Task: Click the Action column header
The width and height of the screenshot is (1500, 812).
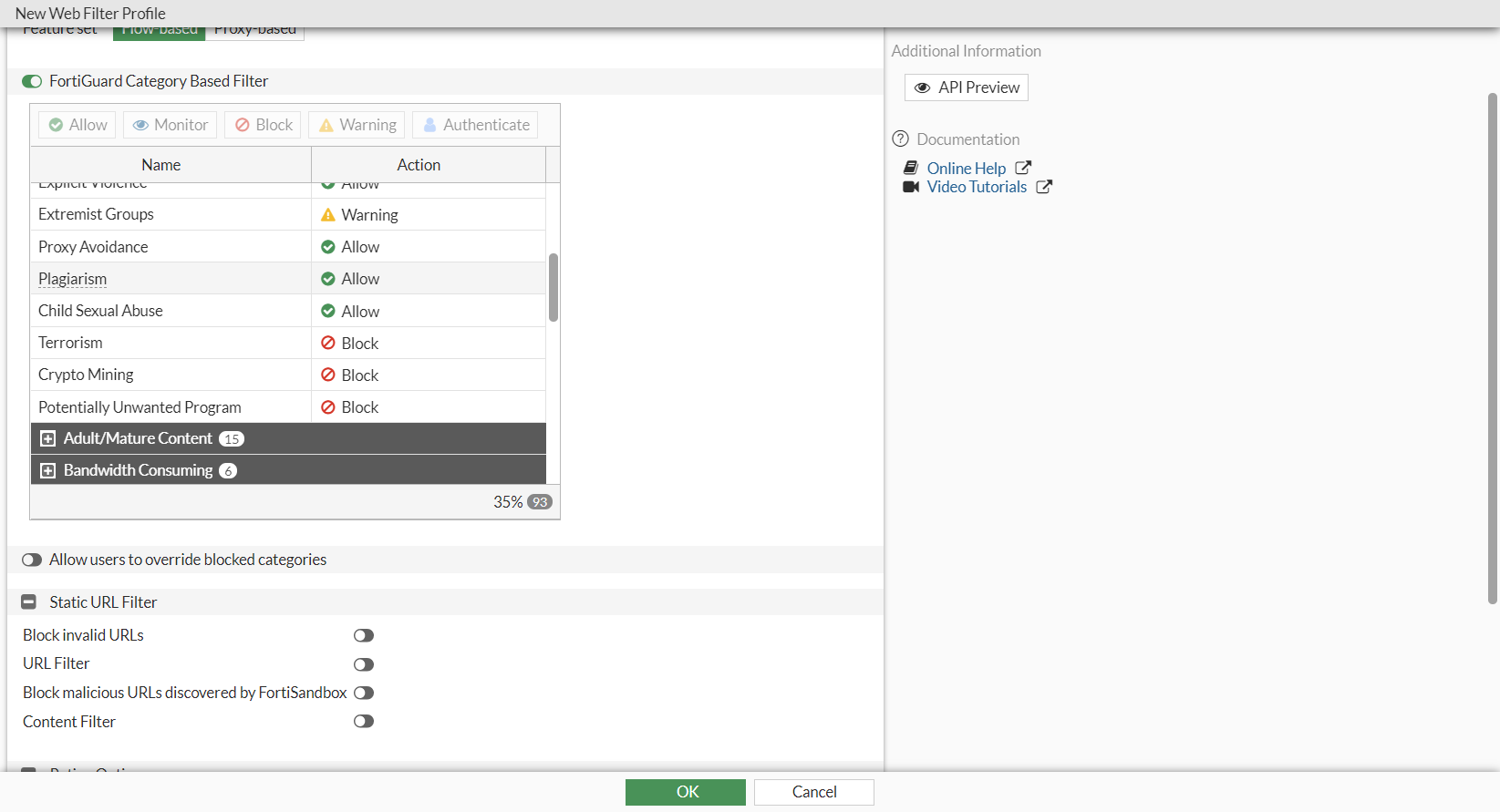Action: pos(429,165)
